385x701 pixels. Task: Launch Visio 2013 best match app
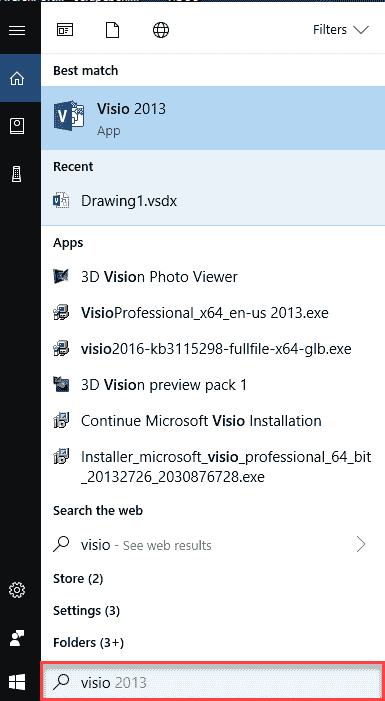tap(213, 118)
